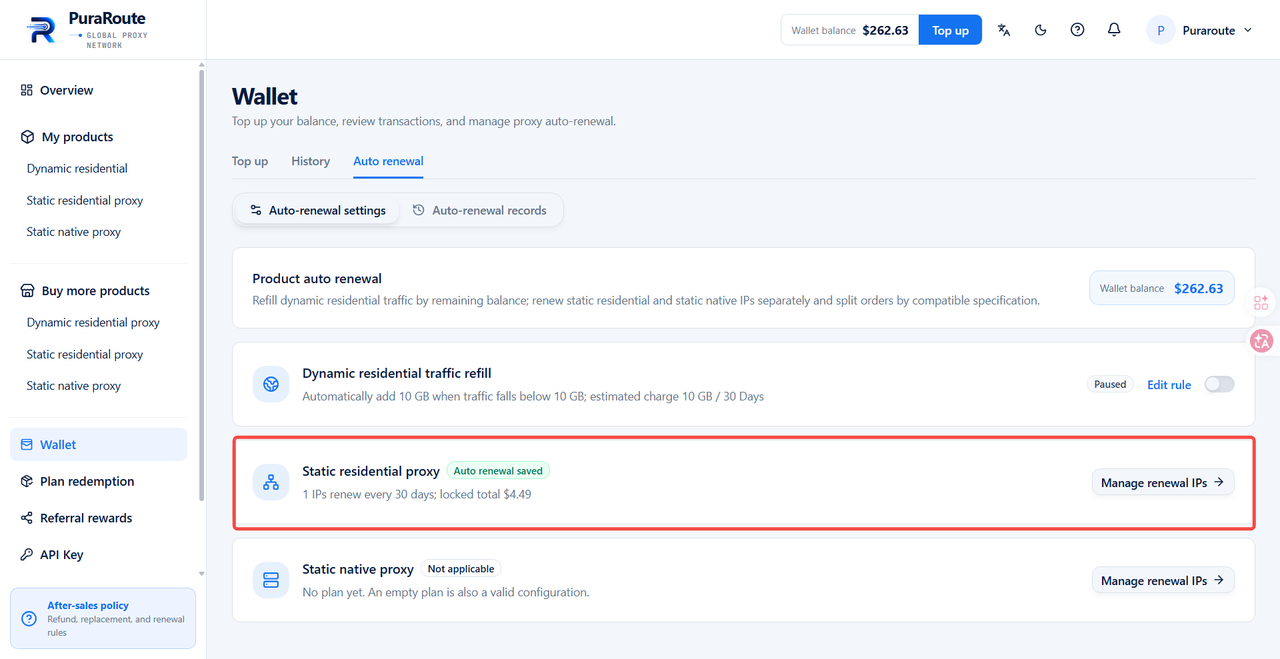Click the sidebar scrollbar down arrow
This screenshot has height=659, width=1280.
point(202,574)
